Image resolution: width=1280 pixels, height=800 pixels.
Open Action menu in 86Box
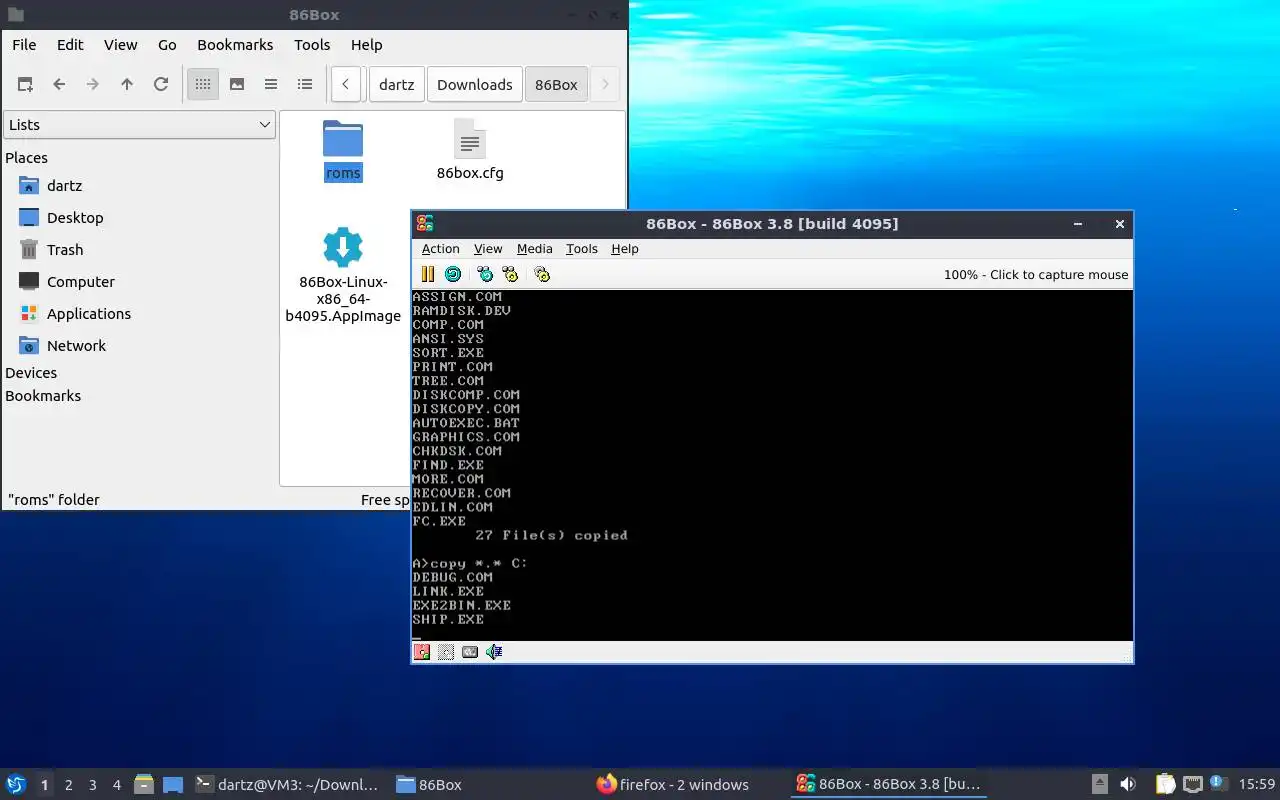tap(440, 249)
